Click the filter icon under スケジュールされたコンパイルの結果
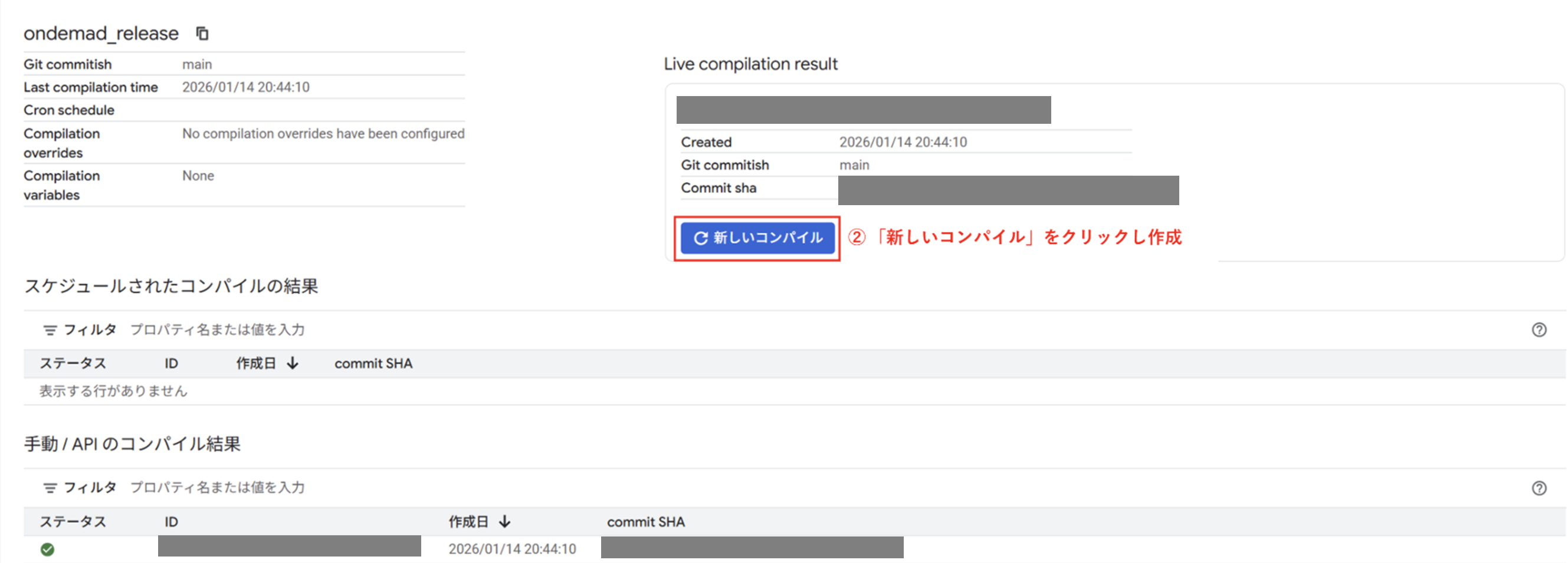 pos(50,330)
